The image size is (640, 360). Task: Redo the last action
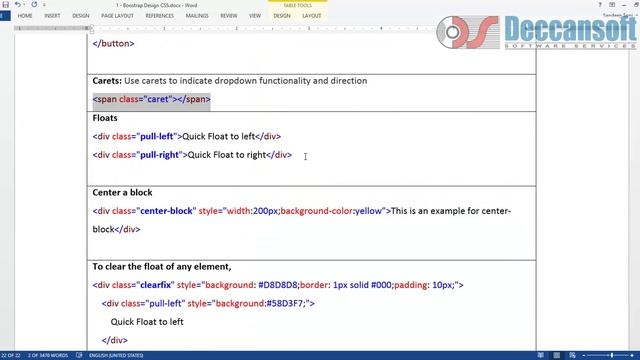34,4
